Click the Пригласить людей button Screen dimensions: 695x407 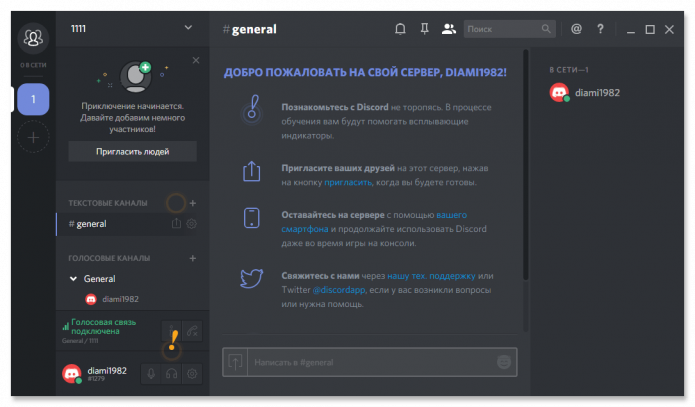(133, 152)
